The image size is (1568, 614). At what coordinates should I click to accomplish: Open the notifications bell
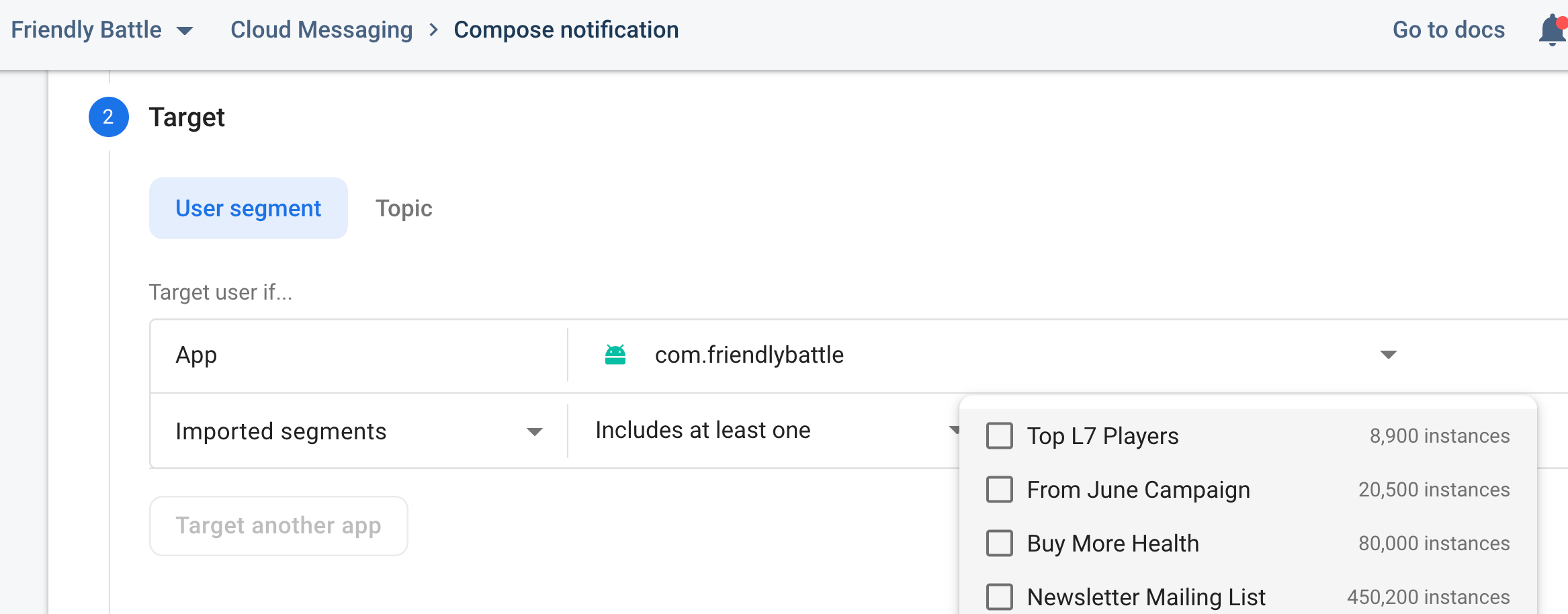tap(1551, 31)
